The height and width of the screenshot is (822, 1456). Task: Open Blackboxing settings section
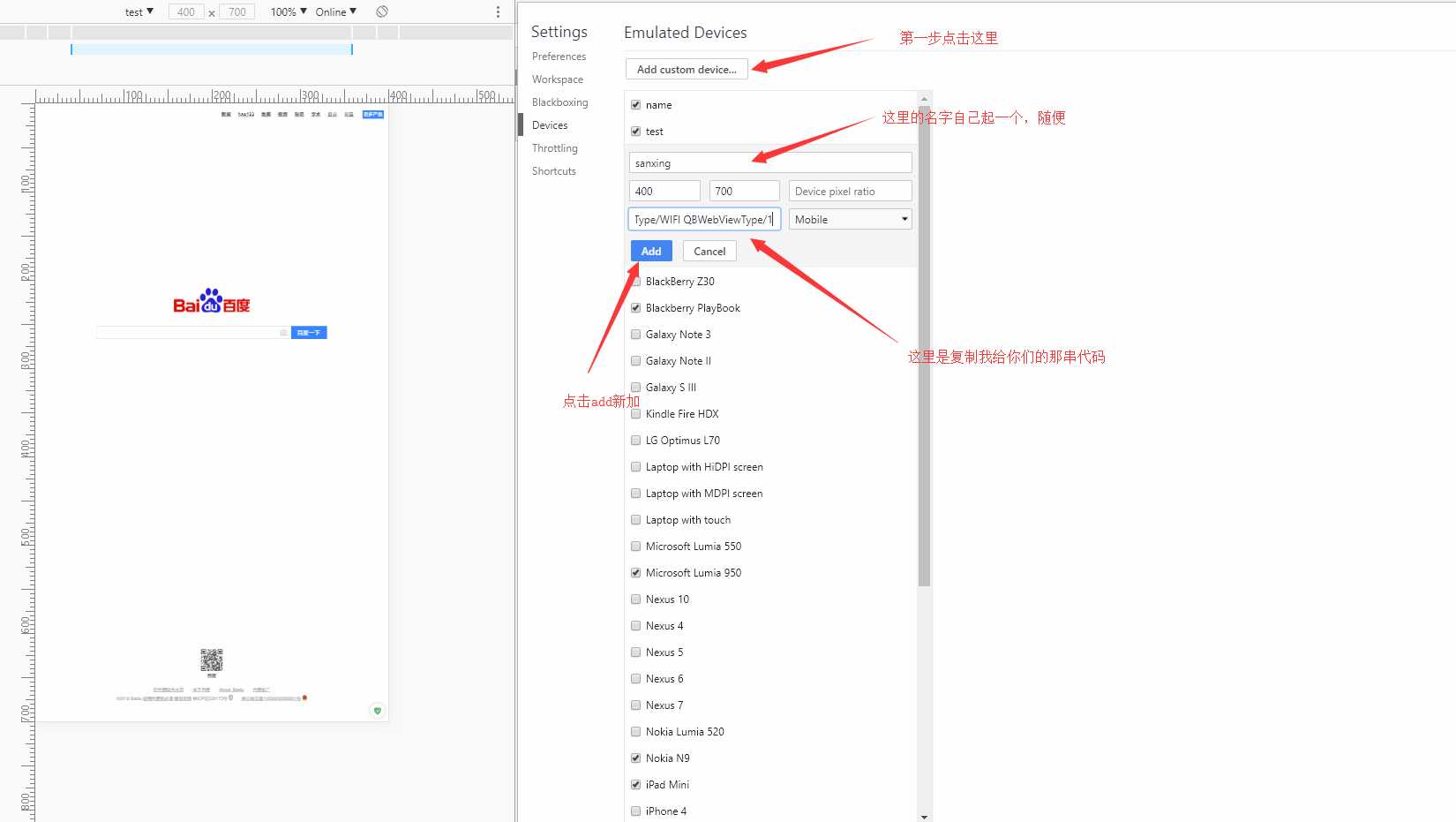tap(559, 102)
